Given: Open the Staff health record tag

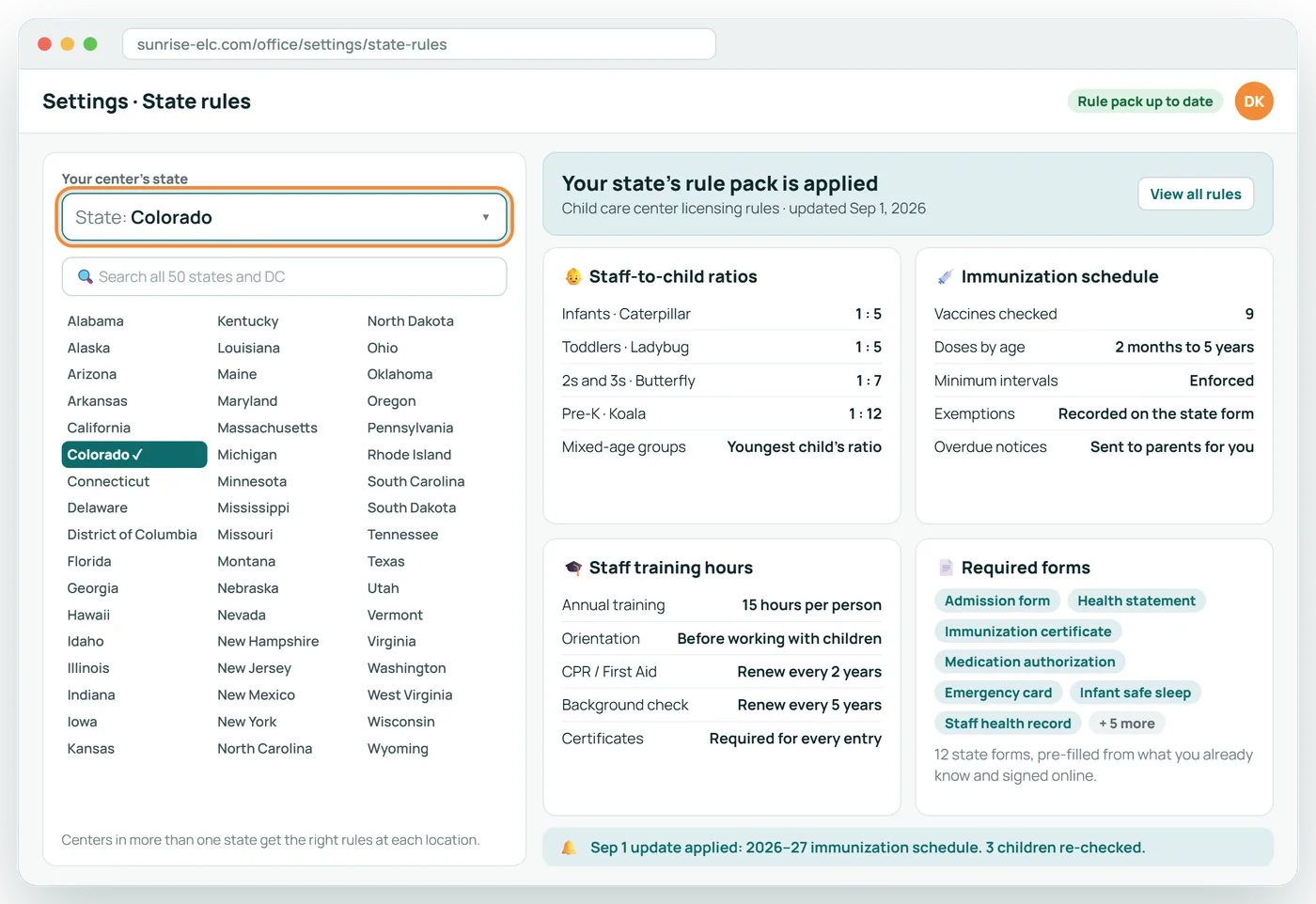Looking at the screenshot, I should [1008, 724].
